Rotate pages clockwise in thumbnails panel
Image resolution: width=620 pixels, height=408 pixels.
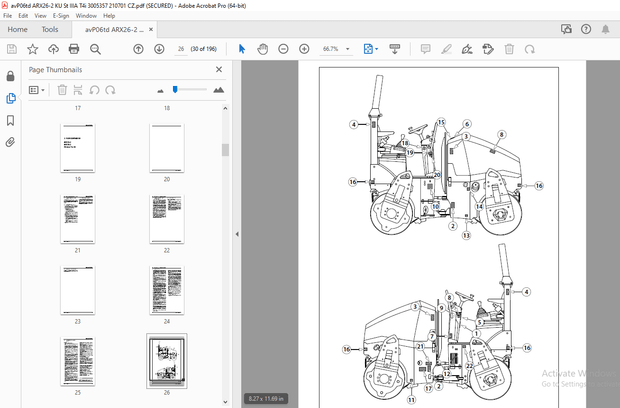tap(110, 90)
